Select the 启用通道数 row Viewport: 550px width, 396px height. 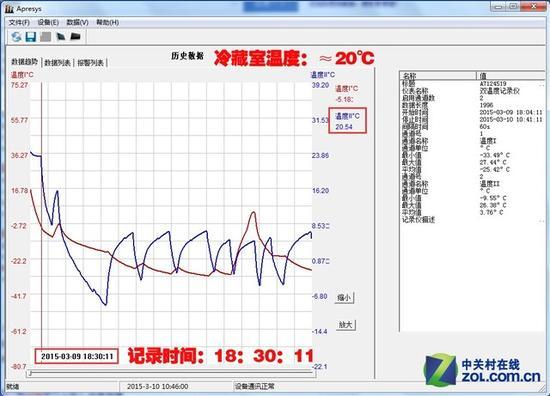(x=472, y=98)
